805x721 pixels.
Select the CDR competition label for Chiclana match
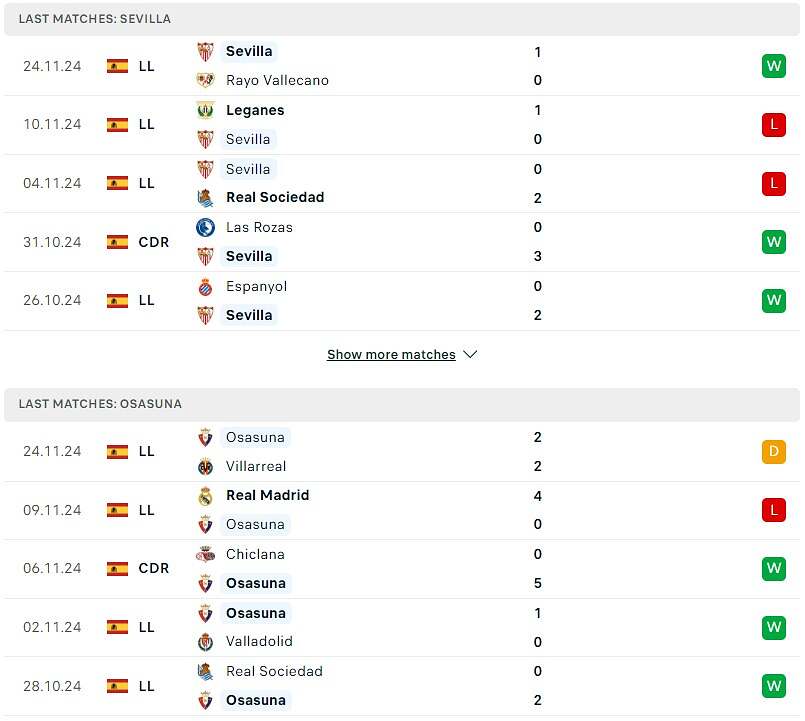coord(154,568)
